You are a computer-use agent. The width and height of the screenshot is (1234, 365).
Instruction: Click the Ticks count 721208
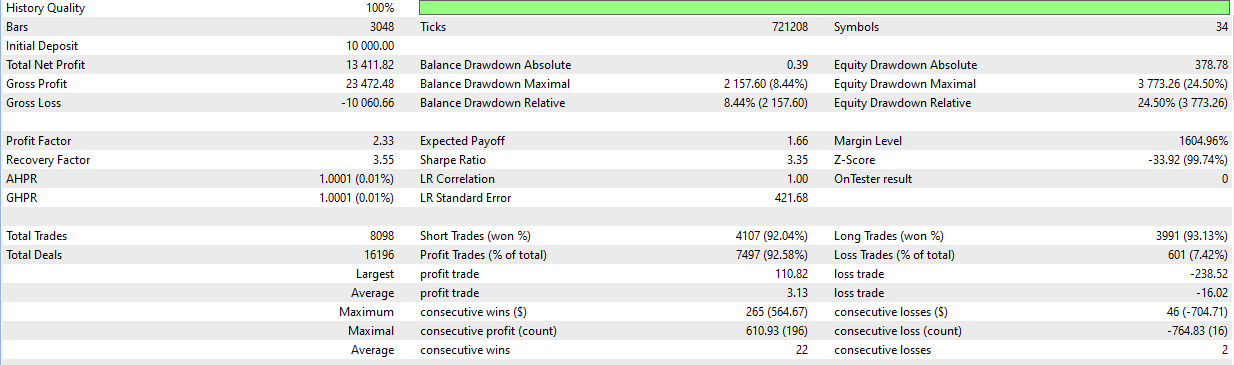[789, 27]
